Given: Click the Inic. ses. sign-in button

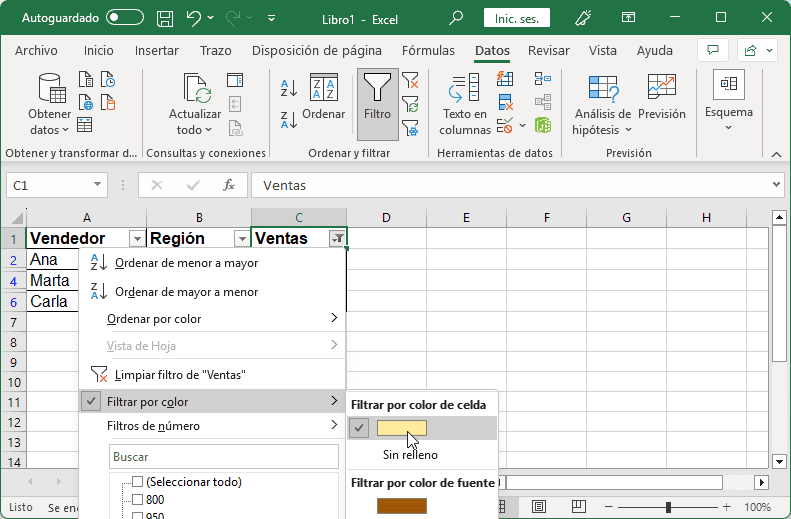Looking at the screenshot, I should pos(516,18).
